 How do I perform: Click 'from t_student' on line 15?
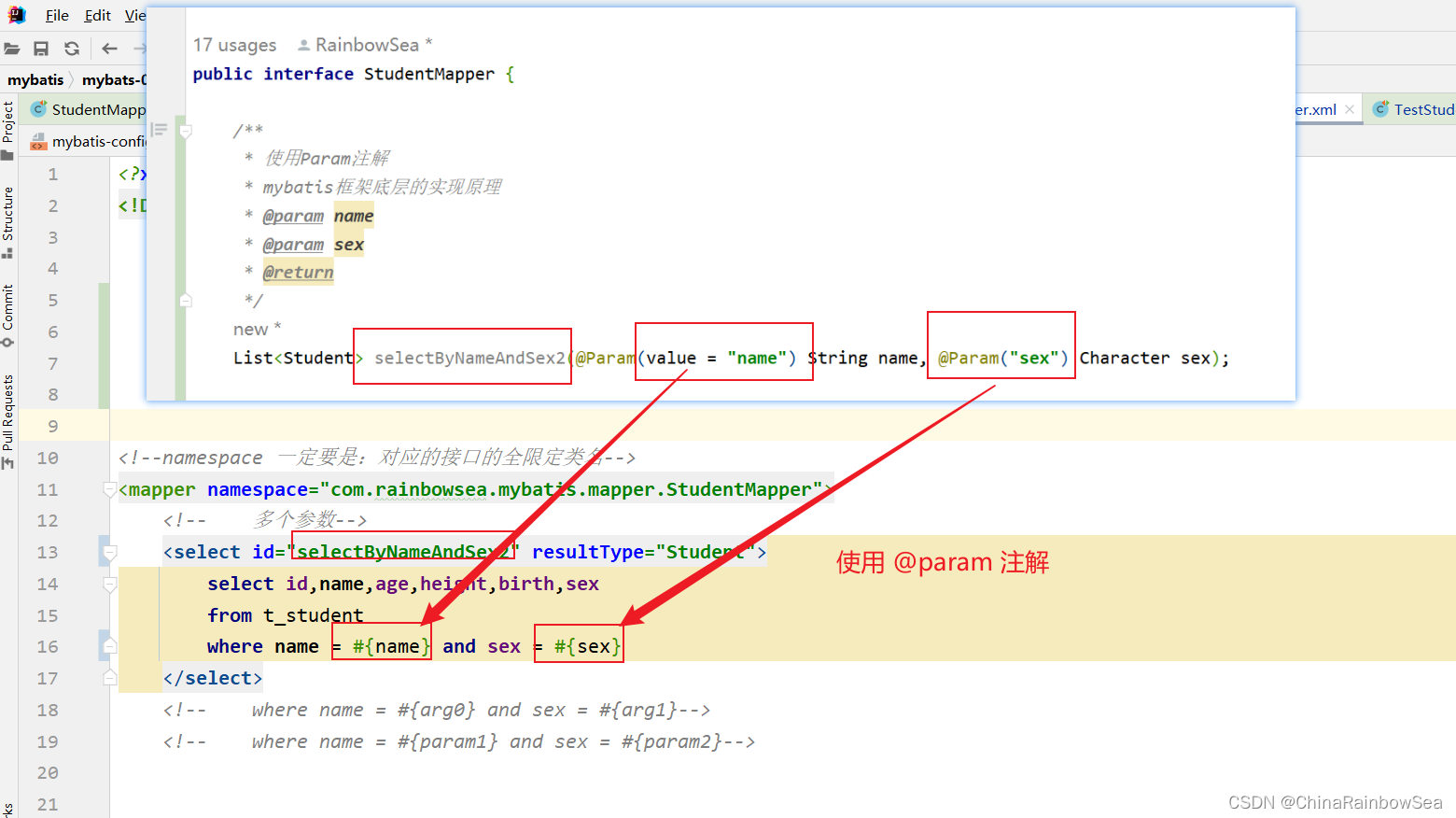coord(285,615)
